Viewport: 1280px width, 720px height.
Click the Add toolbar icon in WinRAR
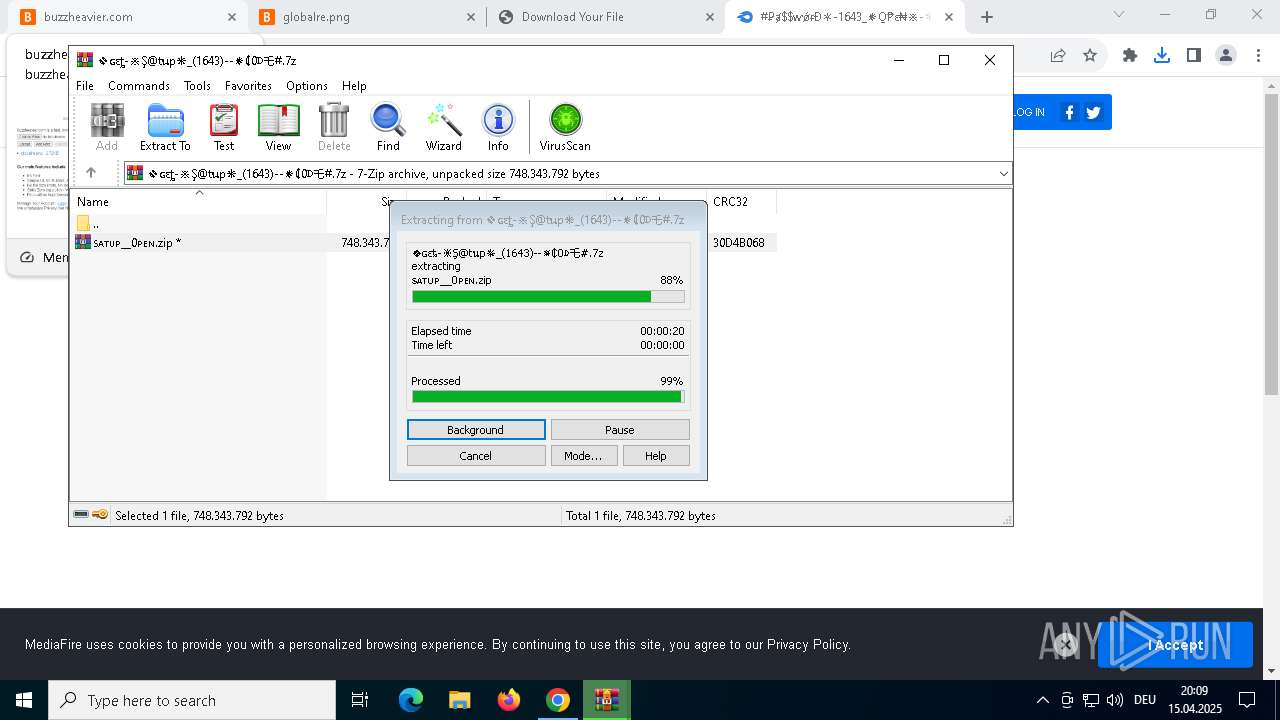pos(107,127)
